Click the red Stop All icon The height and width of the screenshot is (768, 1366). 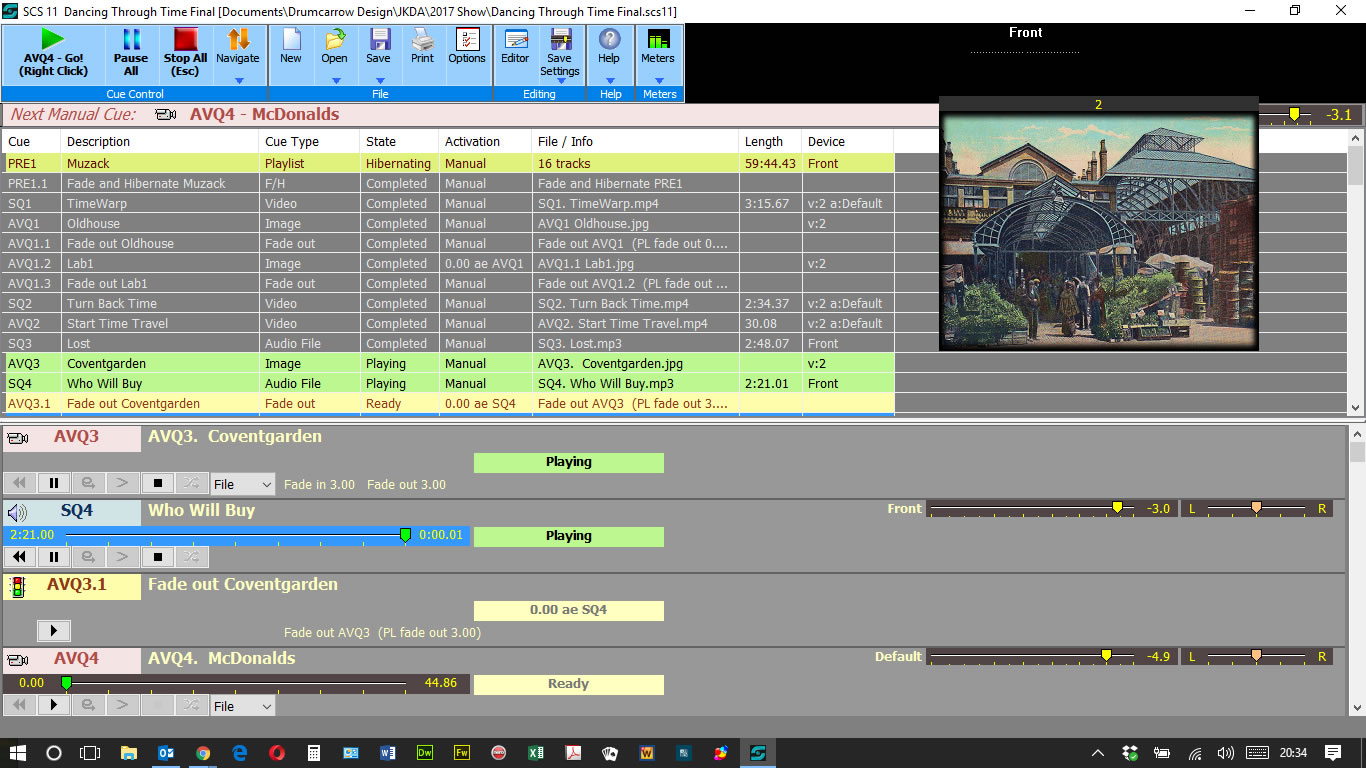coord(185,41)
